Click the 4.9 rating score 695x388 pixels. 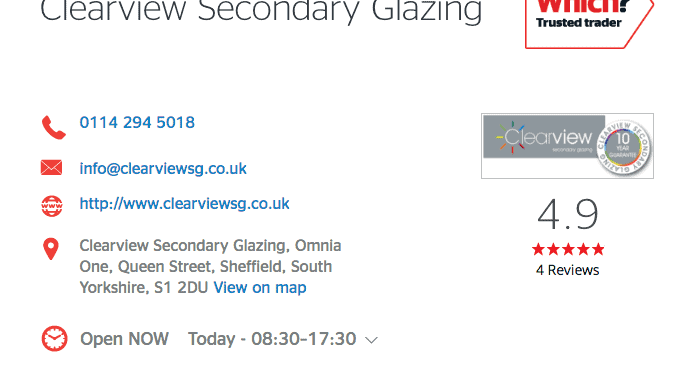[568, 215]
